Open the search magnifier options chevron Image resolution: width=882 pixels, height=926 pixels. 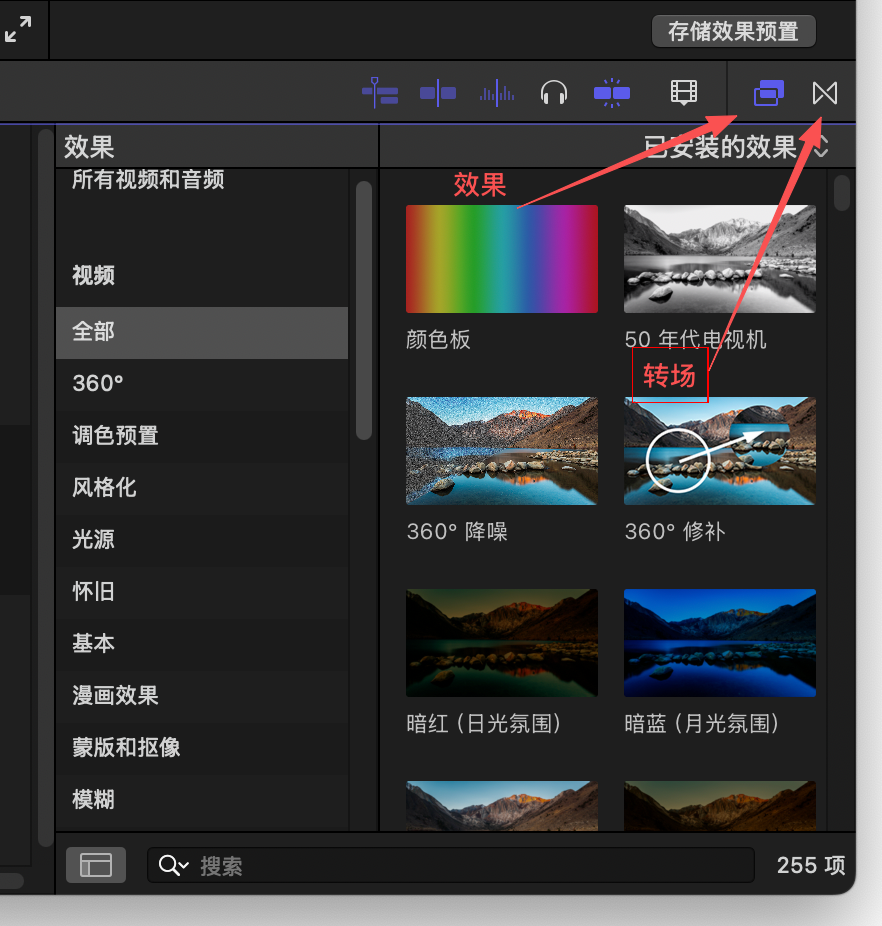pyautogui.click(x=174, y=866)
